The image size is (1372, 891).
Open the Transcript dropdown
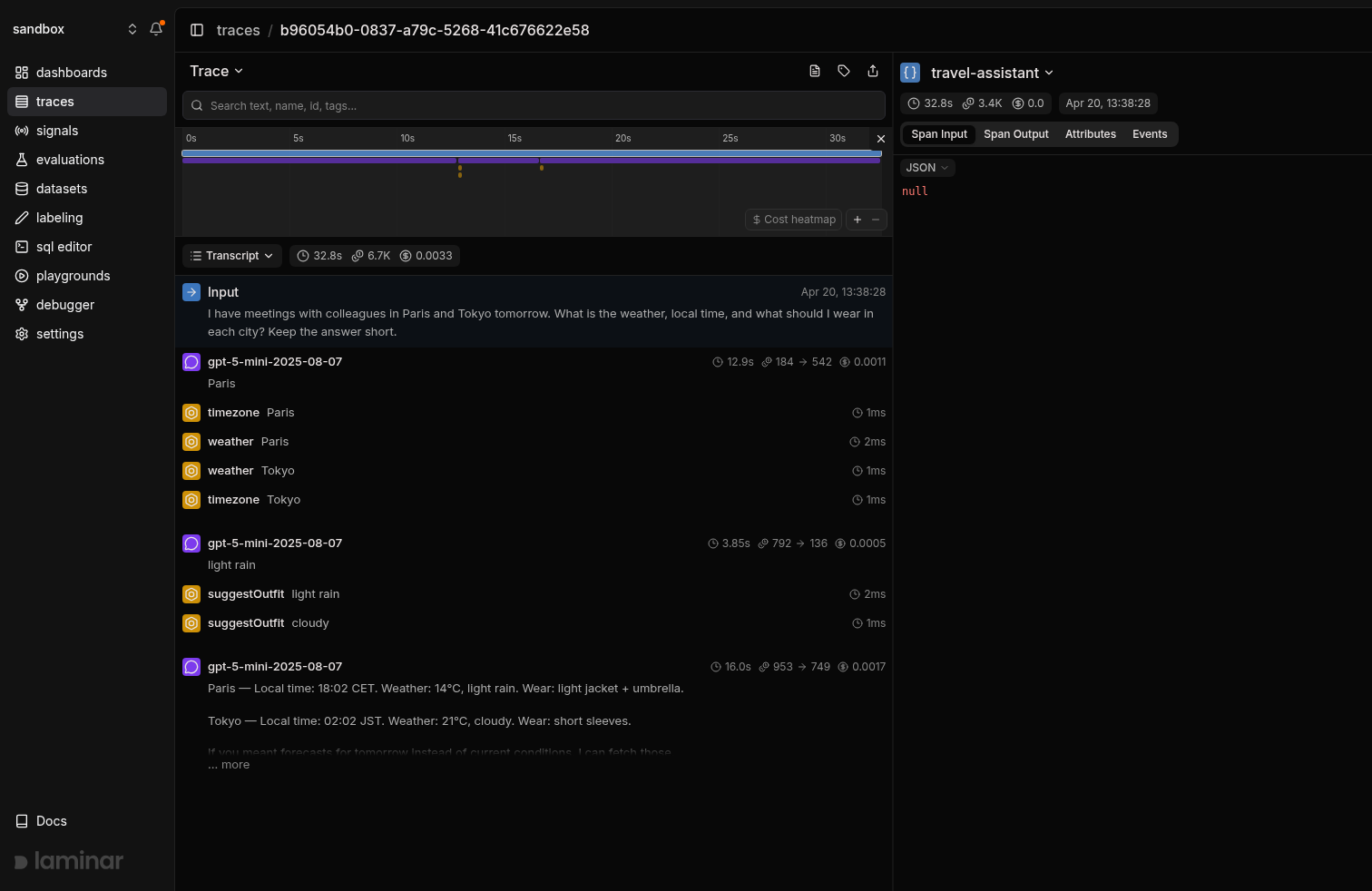coord(232,256)
